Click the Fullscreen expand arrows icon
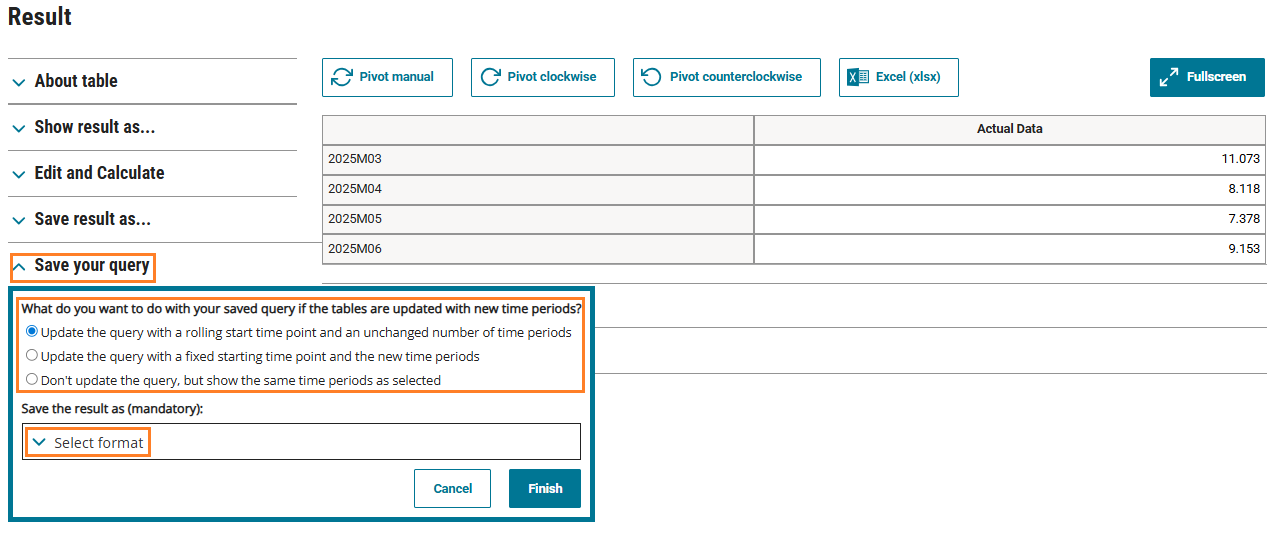The width and height of the screenshot is (1274, 536). coord(1168,77)
